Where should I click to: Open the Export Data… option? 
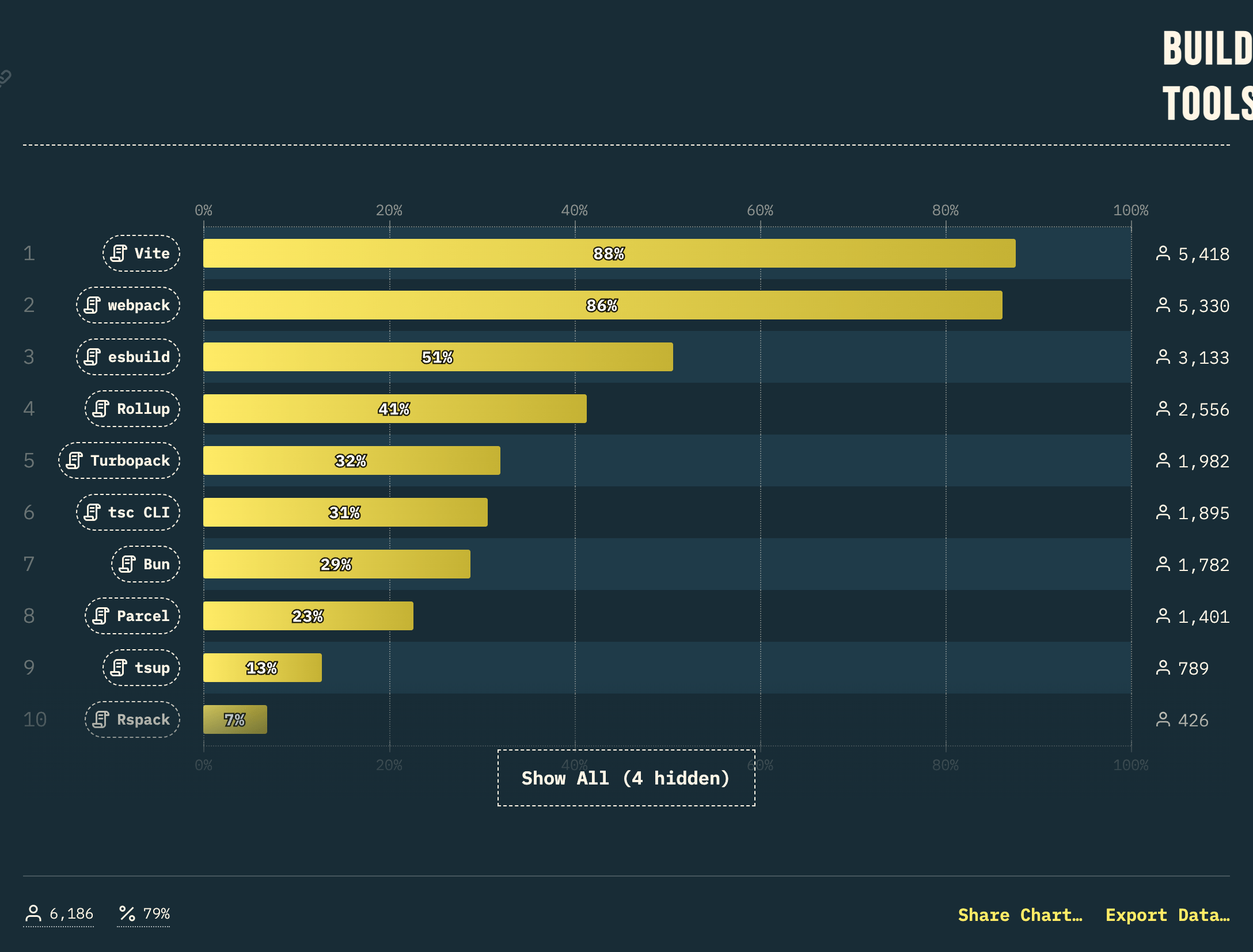point(1168,915)
